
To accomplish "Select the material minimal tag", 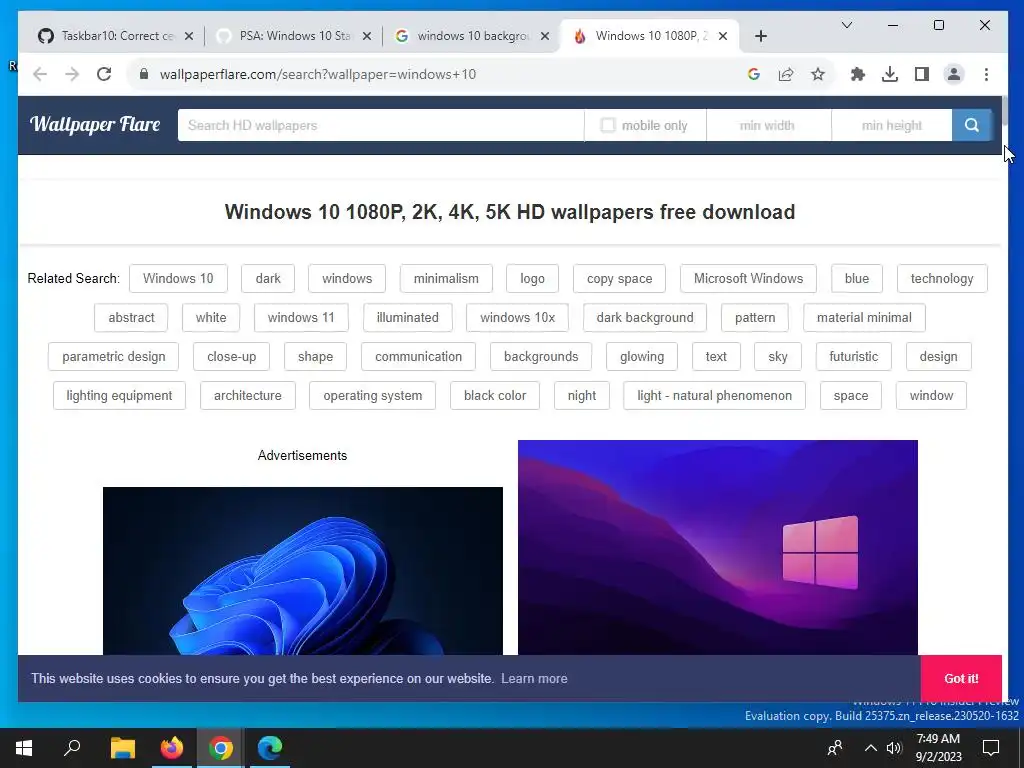I will [x=864, y=317].
